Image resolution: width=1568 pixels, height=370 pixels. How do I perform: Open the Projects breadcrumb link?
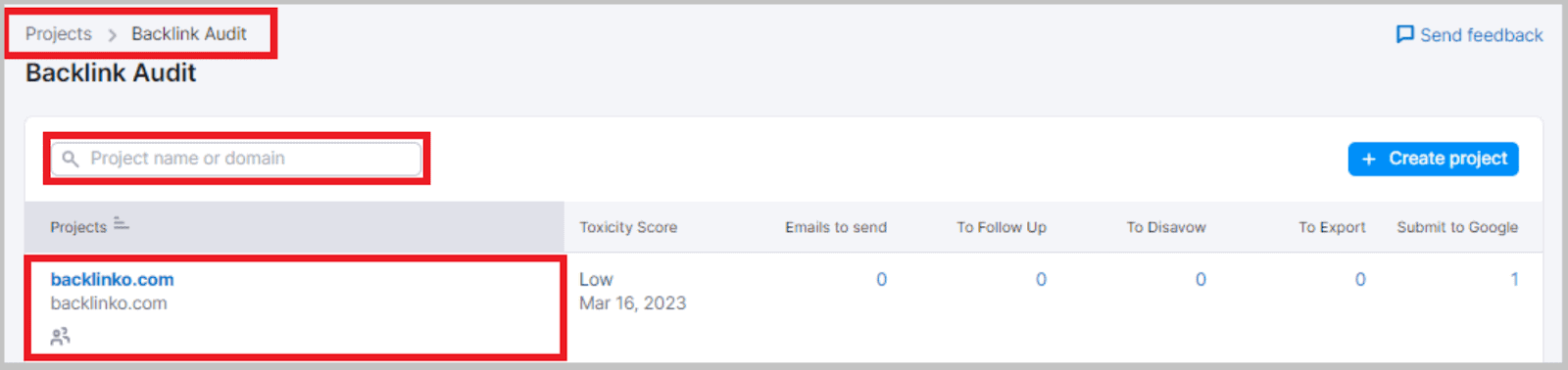[x=59, y=33]
